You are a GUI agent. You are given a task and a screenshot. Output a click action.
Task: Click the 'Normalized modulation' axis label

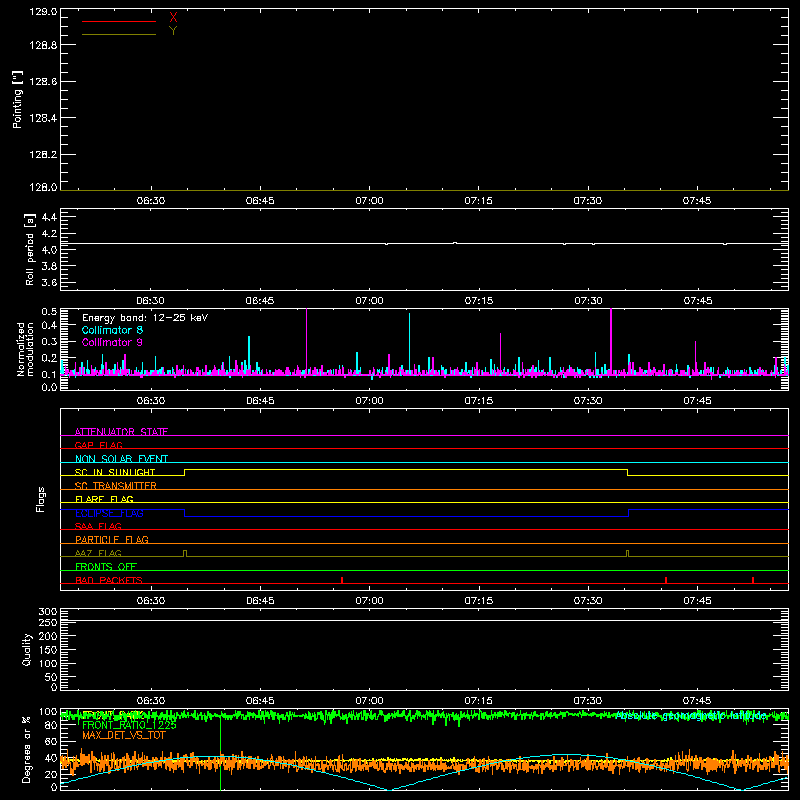pos(25,349)
